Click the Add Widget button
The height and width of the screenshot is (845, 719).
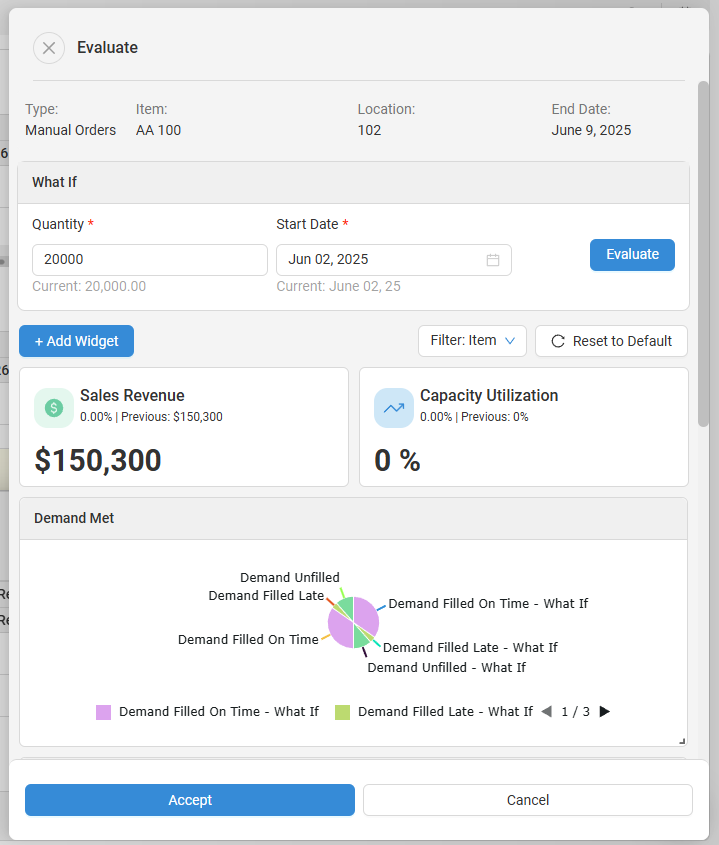(76, 341)
